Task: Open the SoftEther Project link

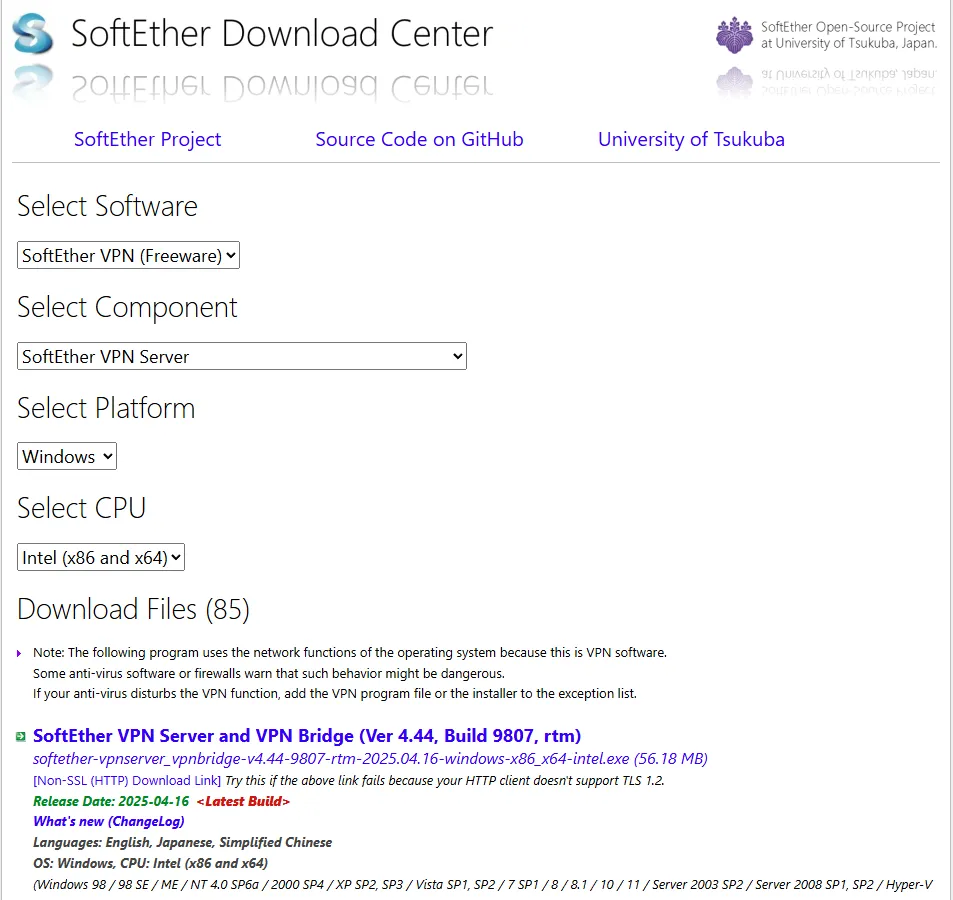Action: (148, 139)
